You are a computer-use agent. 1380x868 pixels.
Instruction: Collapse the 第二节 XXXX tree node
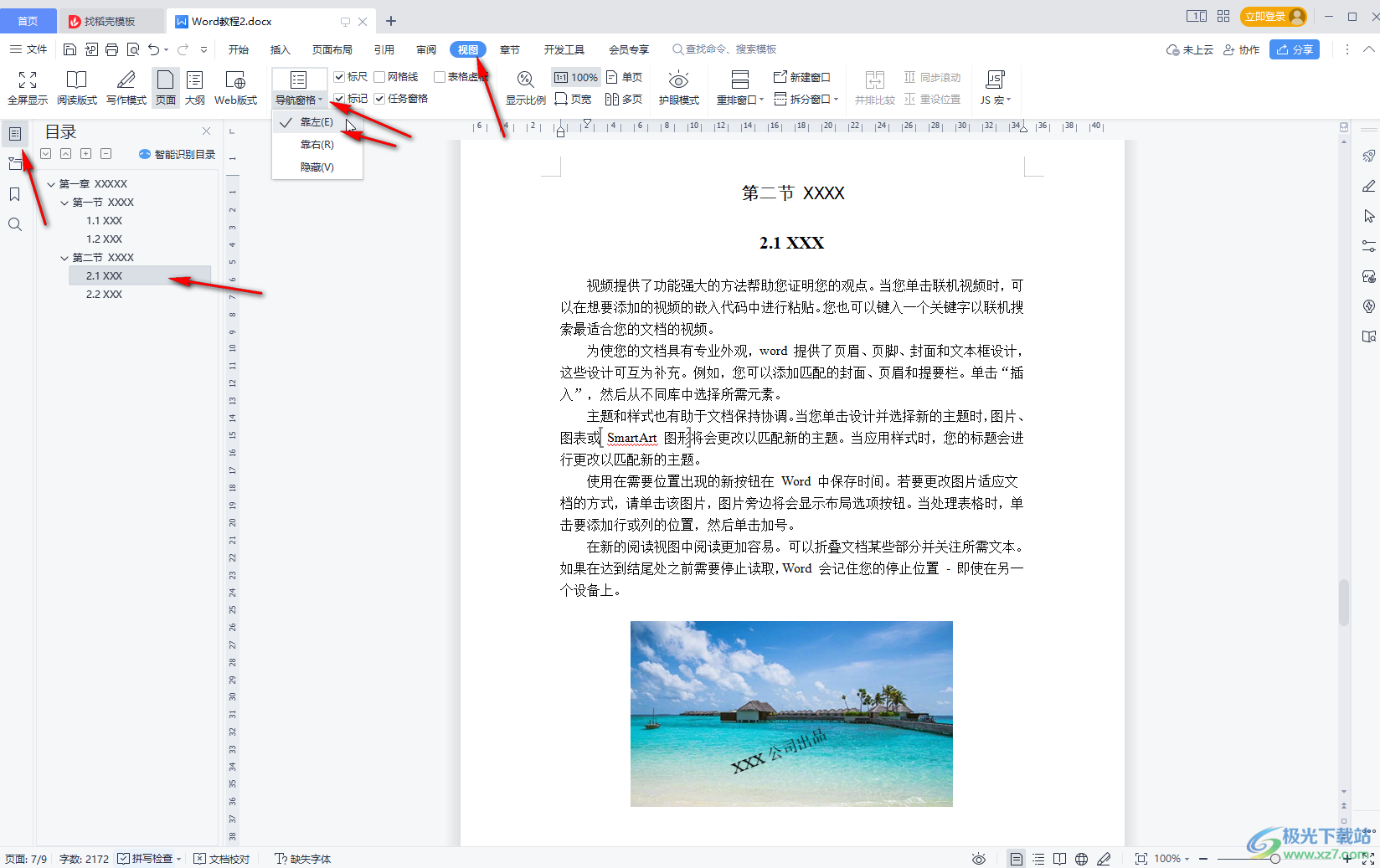(x=64, y=258)
